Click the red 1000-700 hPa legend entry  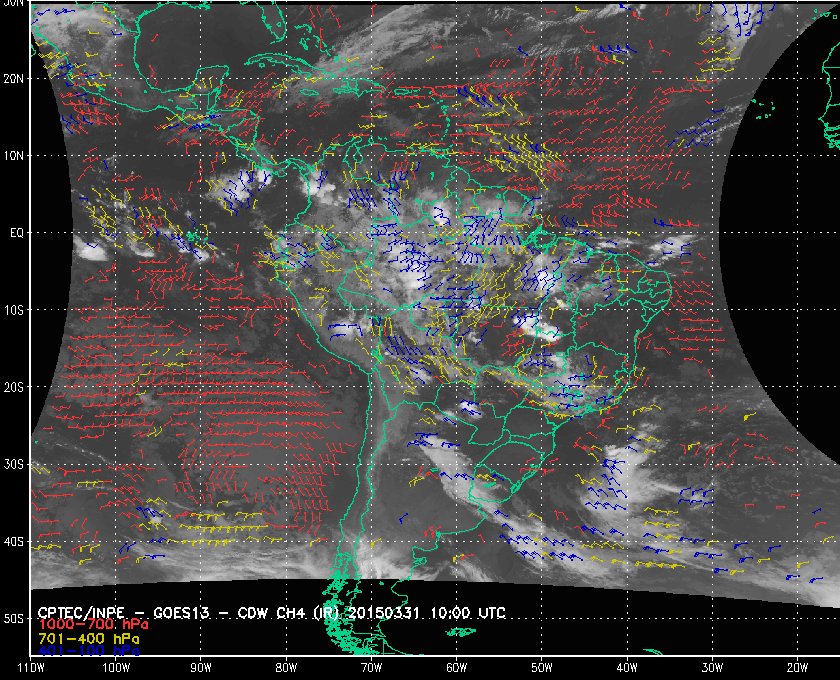coord(86,624)
